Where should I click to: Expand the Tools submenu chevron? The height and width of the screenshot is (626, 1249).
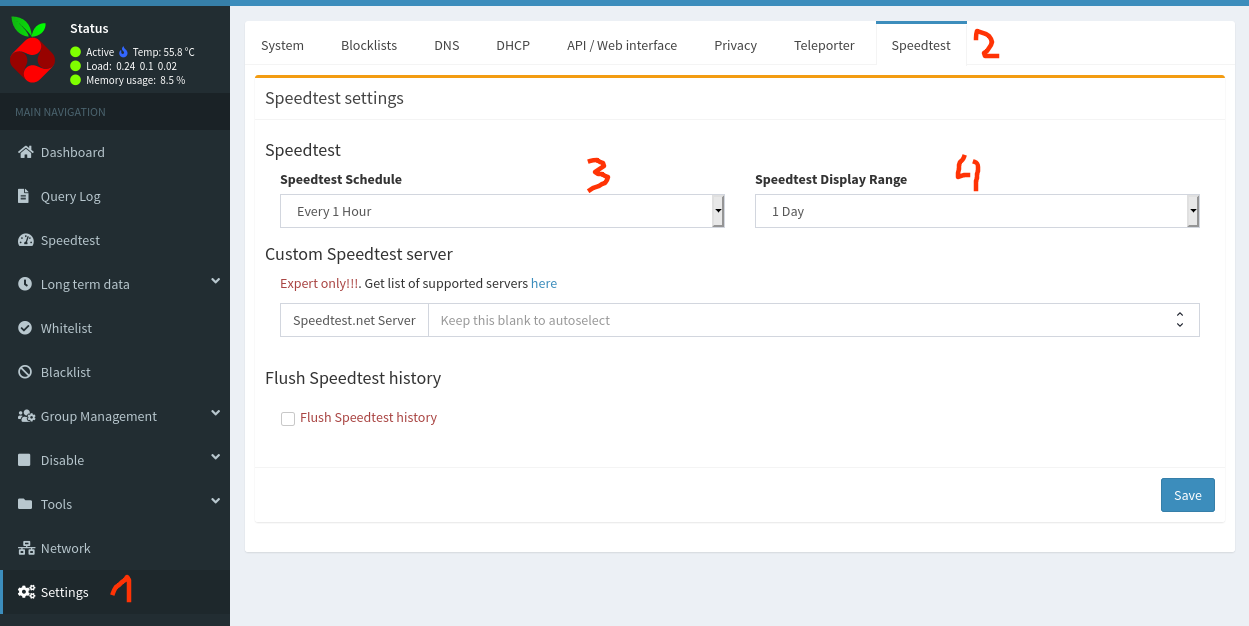(215, 502)
